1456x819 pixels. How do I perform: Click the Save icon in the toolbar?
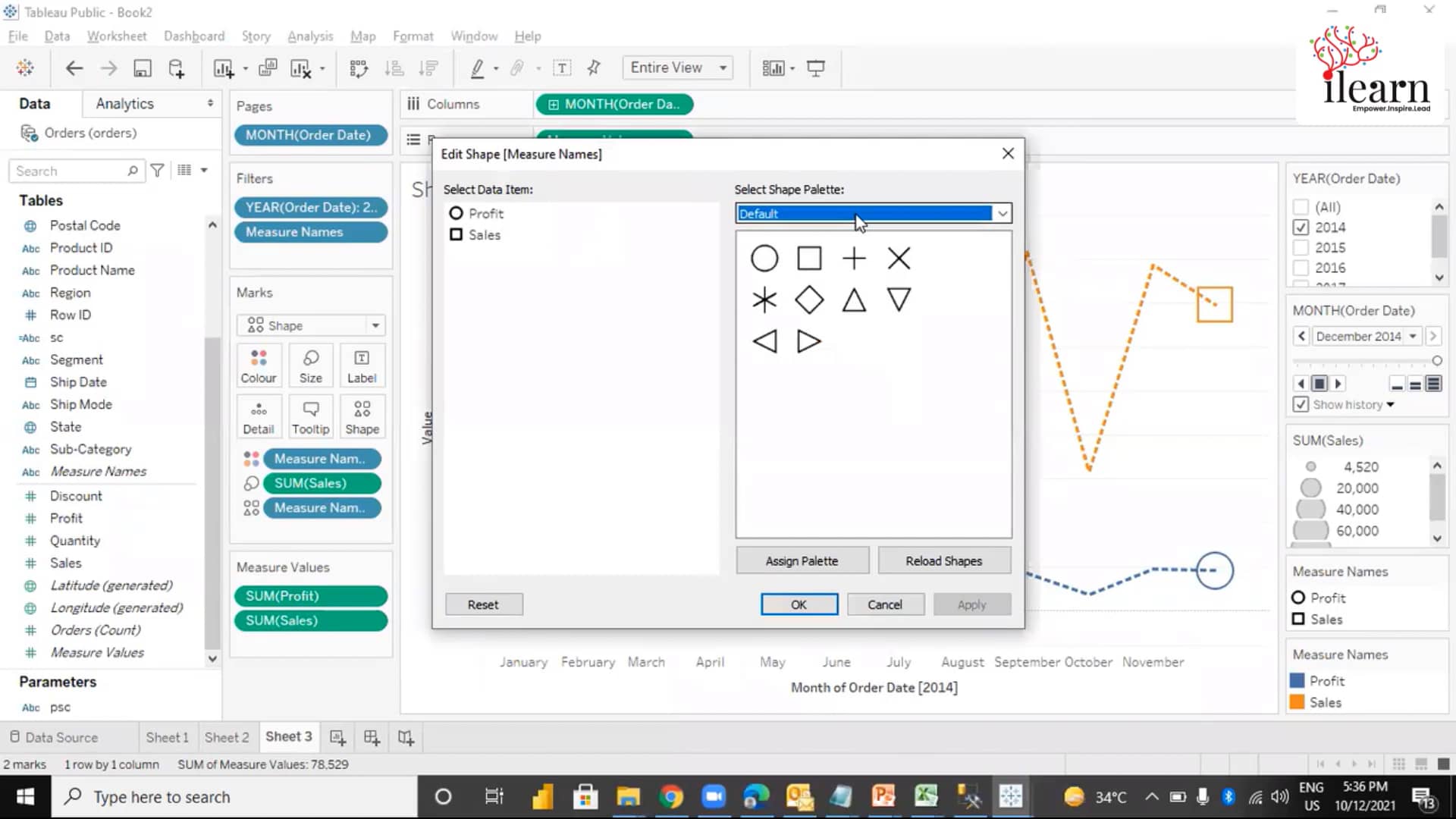tap(142, 68)
